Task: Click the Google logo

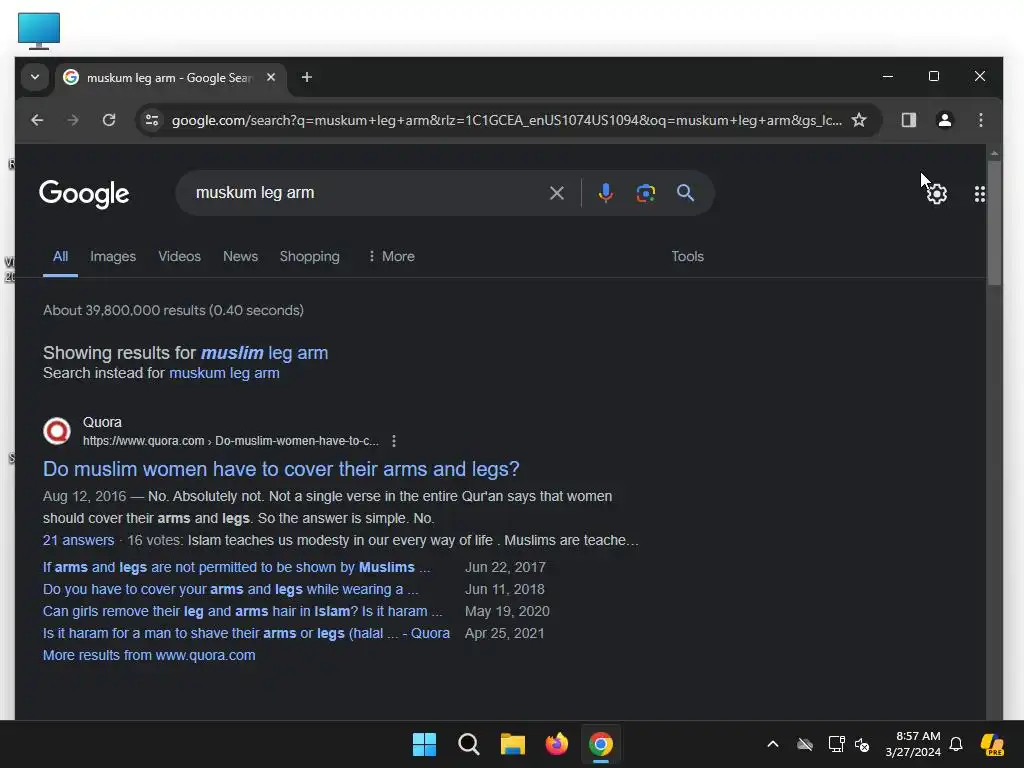Action: tap(84, 194)
